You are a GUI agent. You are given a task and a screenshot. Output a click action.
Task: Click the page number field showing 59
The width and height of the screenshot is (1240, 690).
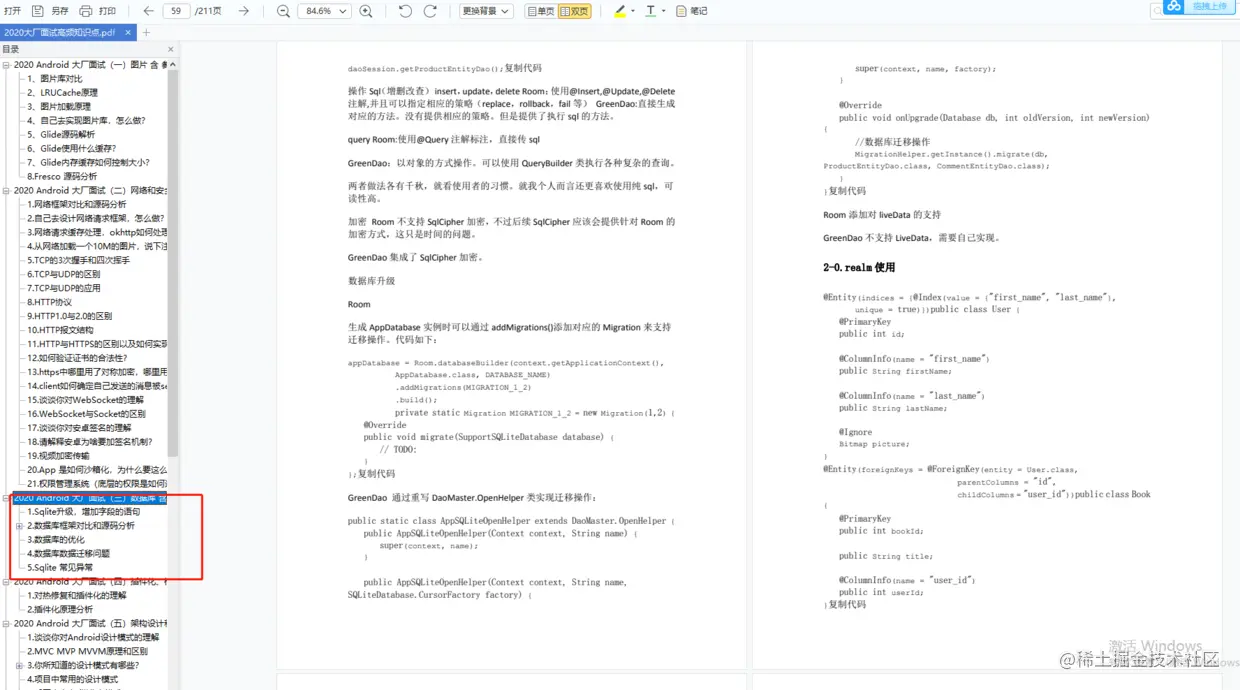pos(177,11)
